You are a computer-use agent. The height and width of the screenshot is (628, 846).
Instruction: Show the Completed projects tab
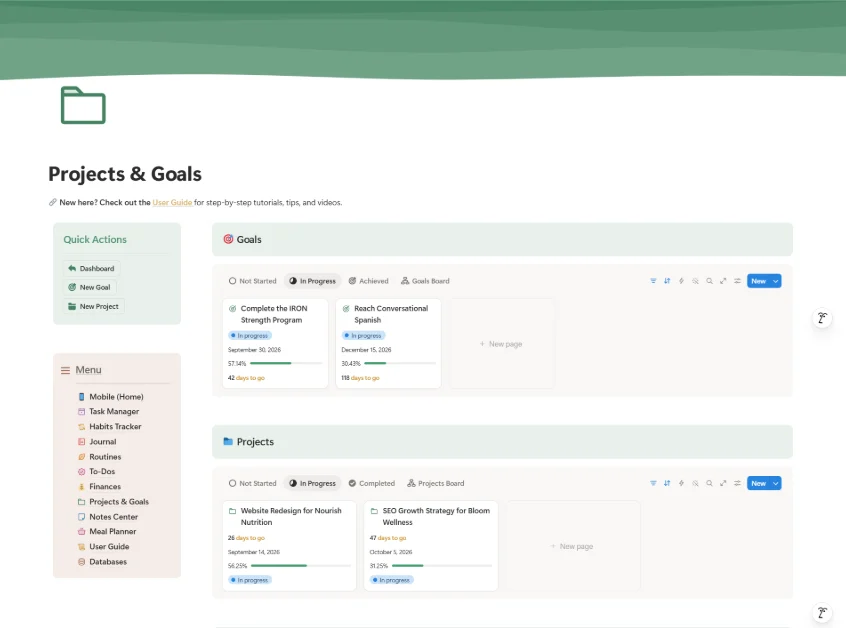click(x=372, y=483)
